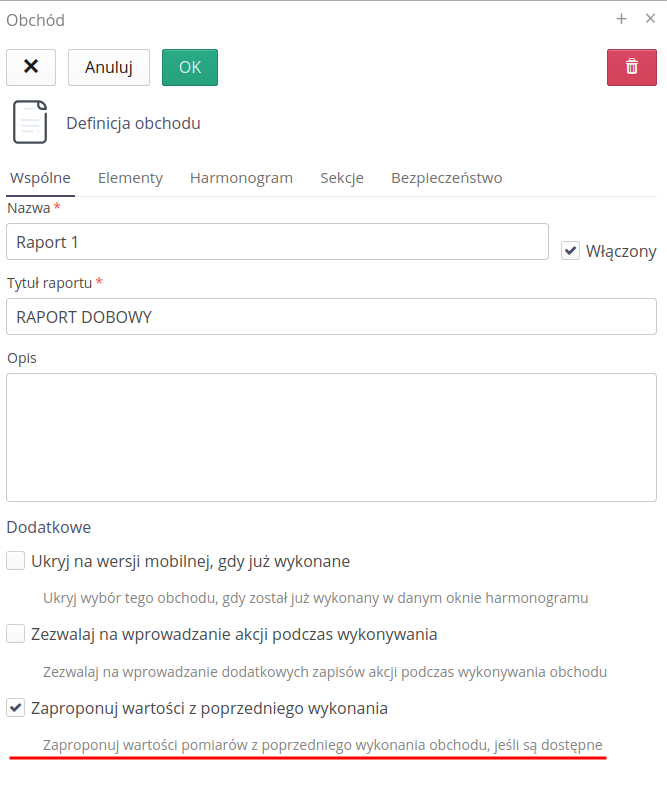
Task: Click the document icon beside Definicja obchodu
Action: (30, 123)
